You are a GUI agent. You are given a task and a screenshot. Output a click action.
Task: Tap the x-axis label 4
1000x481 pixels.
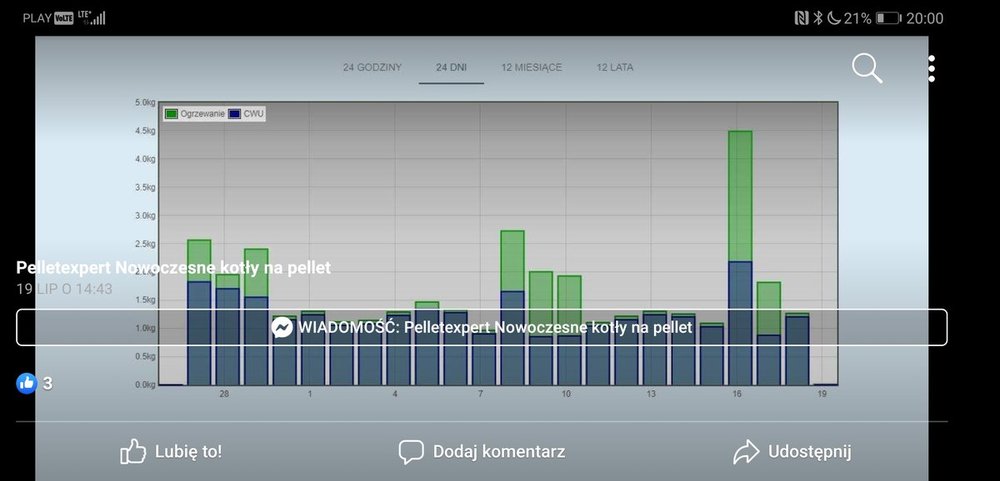click(395, 394)
